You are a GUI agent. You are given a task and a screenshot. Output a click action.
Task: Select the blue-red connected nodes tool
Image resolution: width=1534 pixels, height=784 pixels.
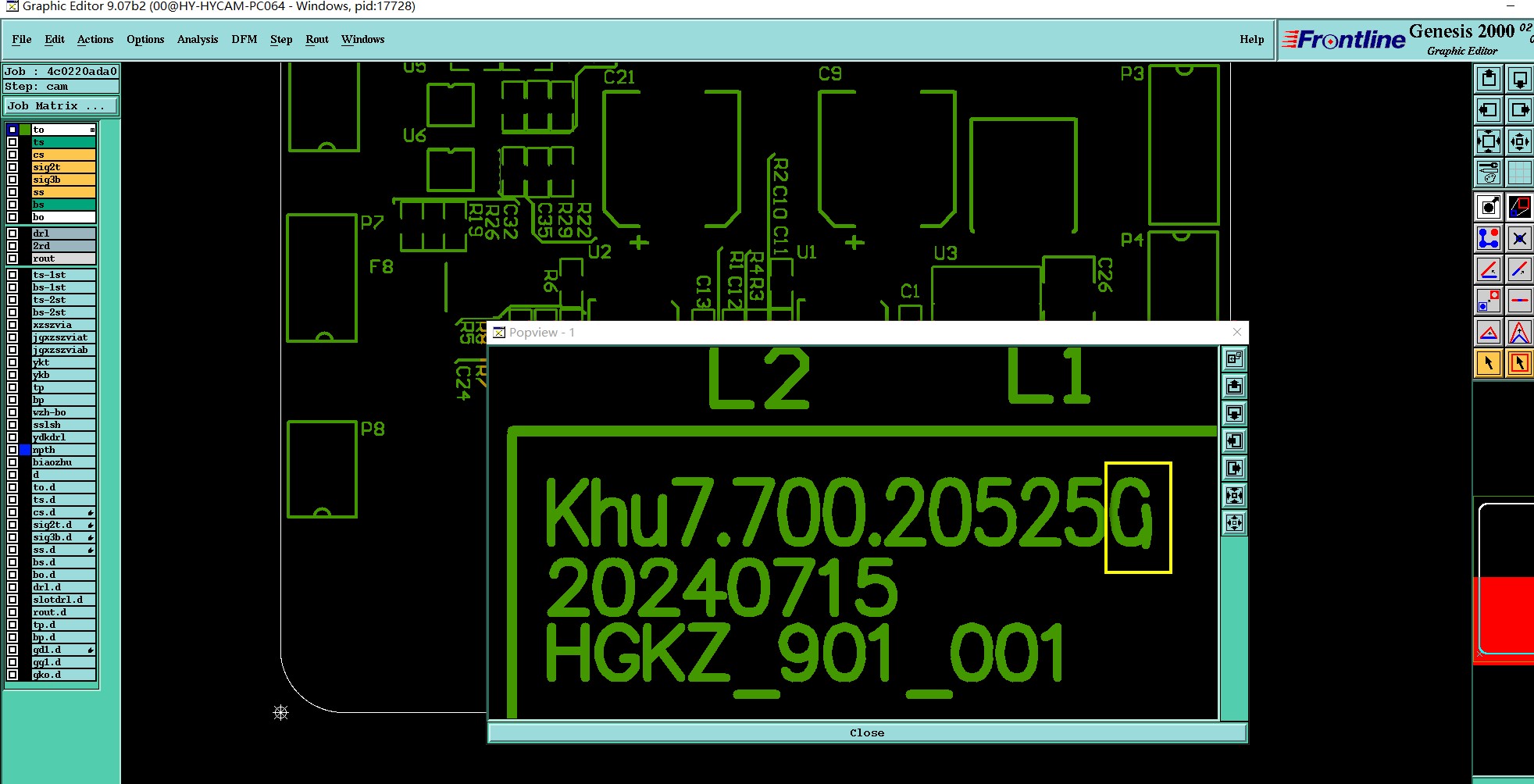click(x=1489, y=238)
